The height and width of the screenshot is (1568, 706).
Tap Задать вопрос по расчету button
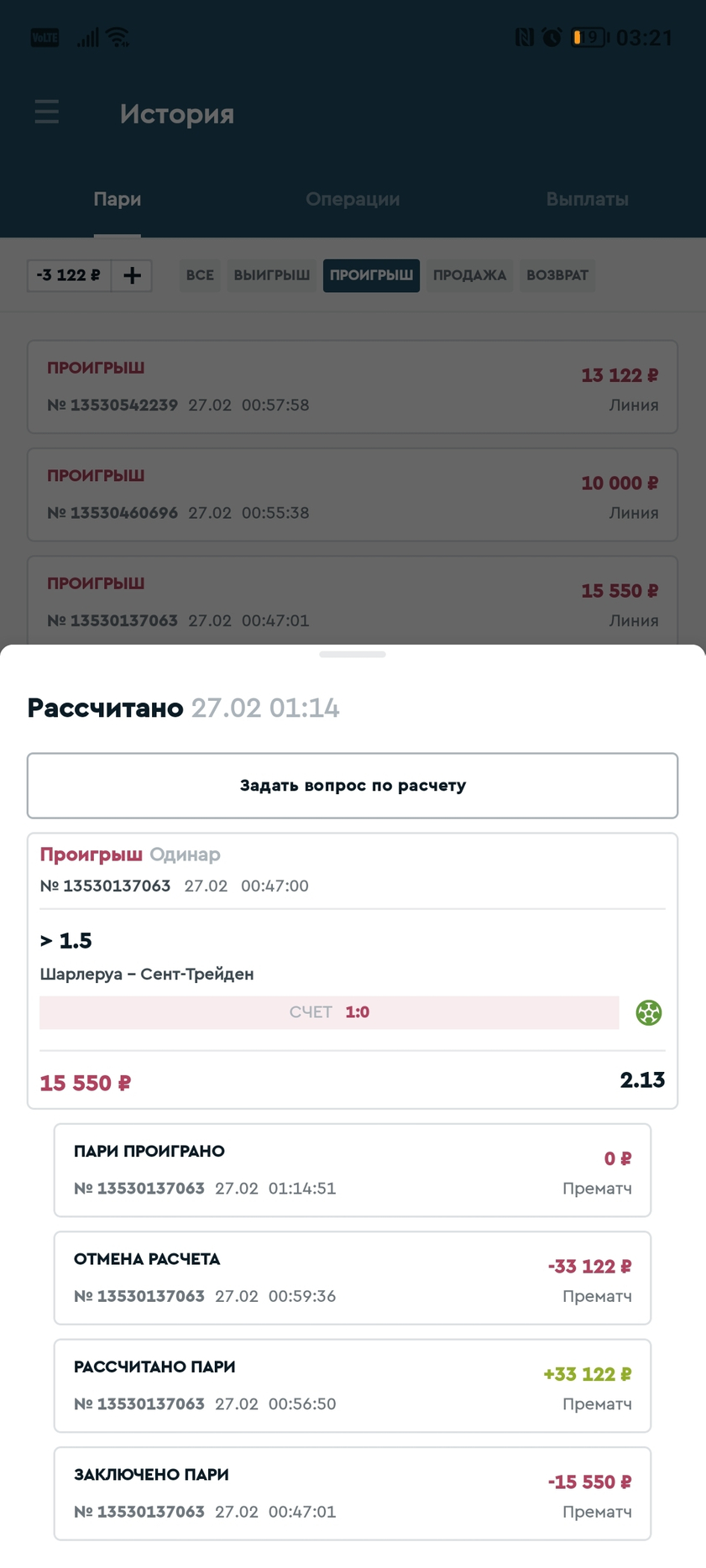pos(353,786)
